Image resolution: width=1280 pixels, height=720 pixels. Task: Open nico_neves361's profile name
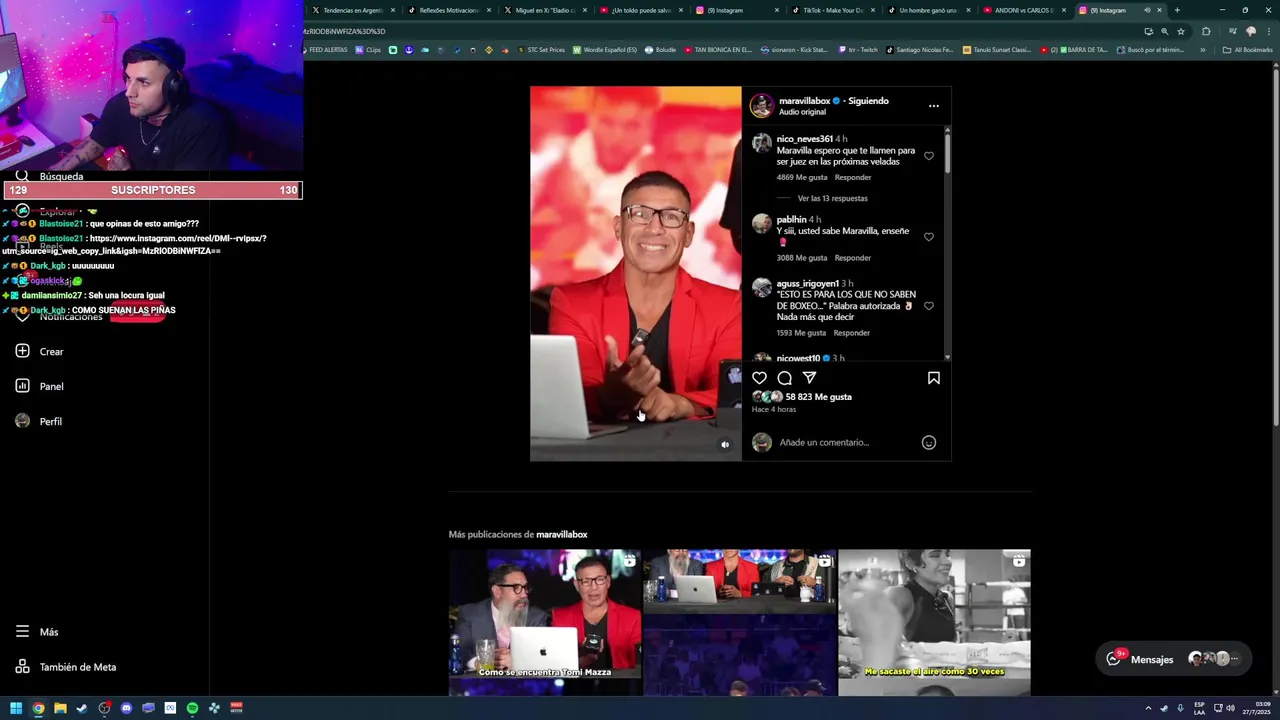(804, 139)
